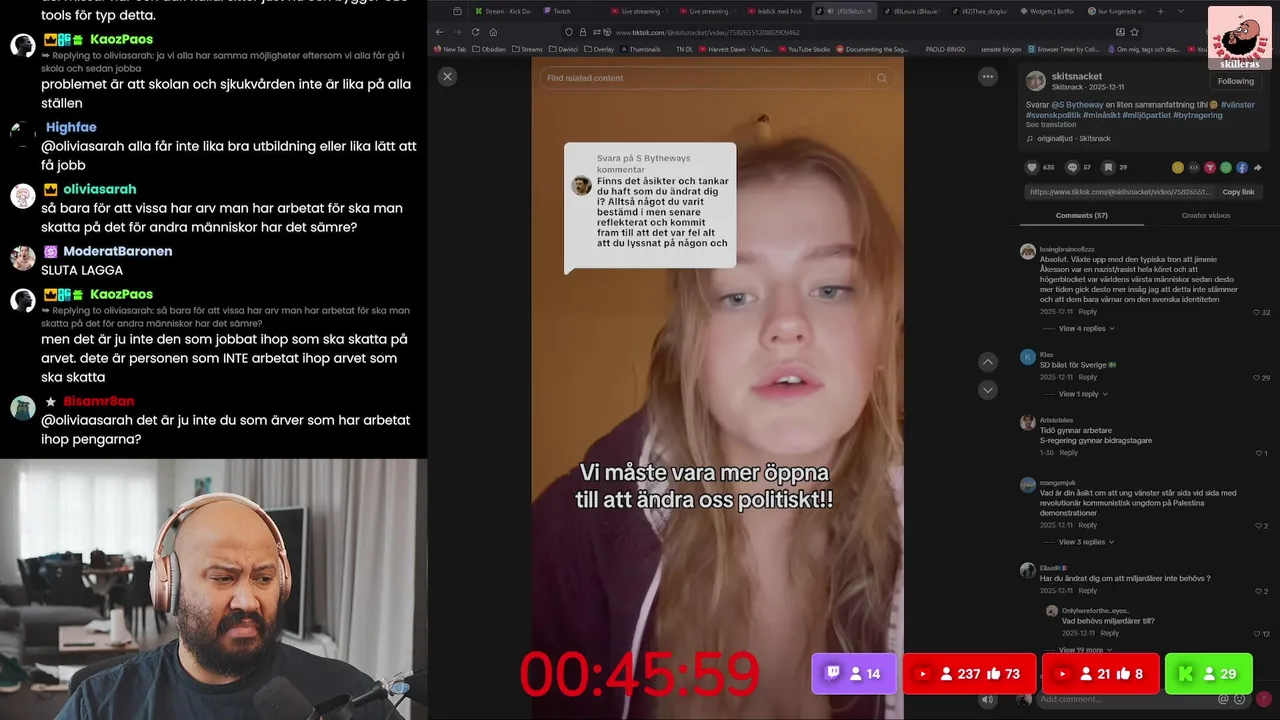
Task: Open emoji picker in comment box
Action: pyautogui.click(x=1239, y=699)
